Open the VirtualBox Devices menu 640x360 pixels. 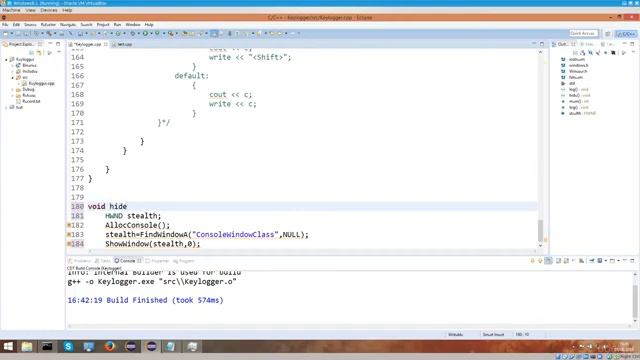pos(49,10)
